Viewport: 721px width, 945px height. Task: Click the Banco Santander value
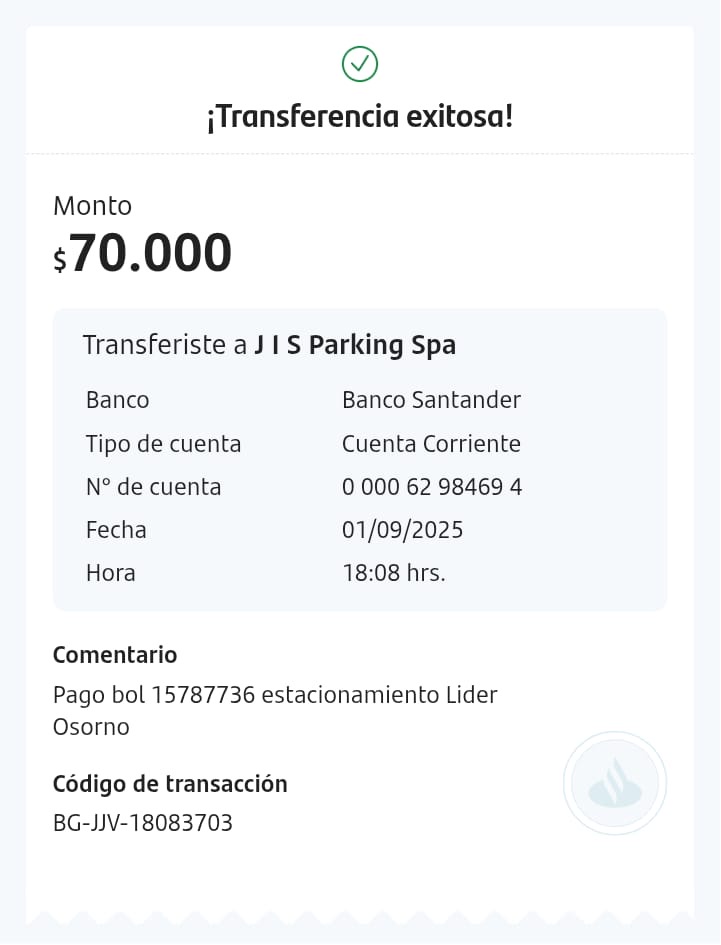[x=431, y=400]
